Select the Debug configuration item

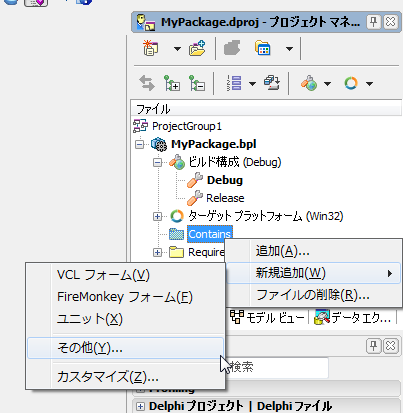(225, 180)
